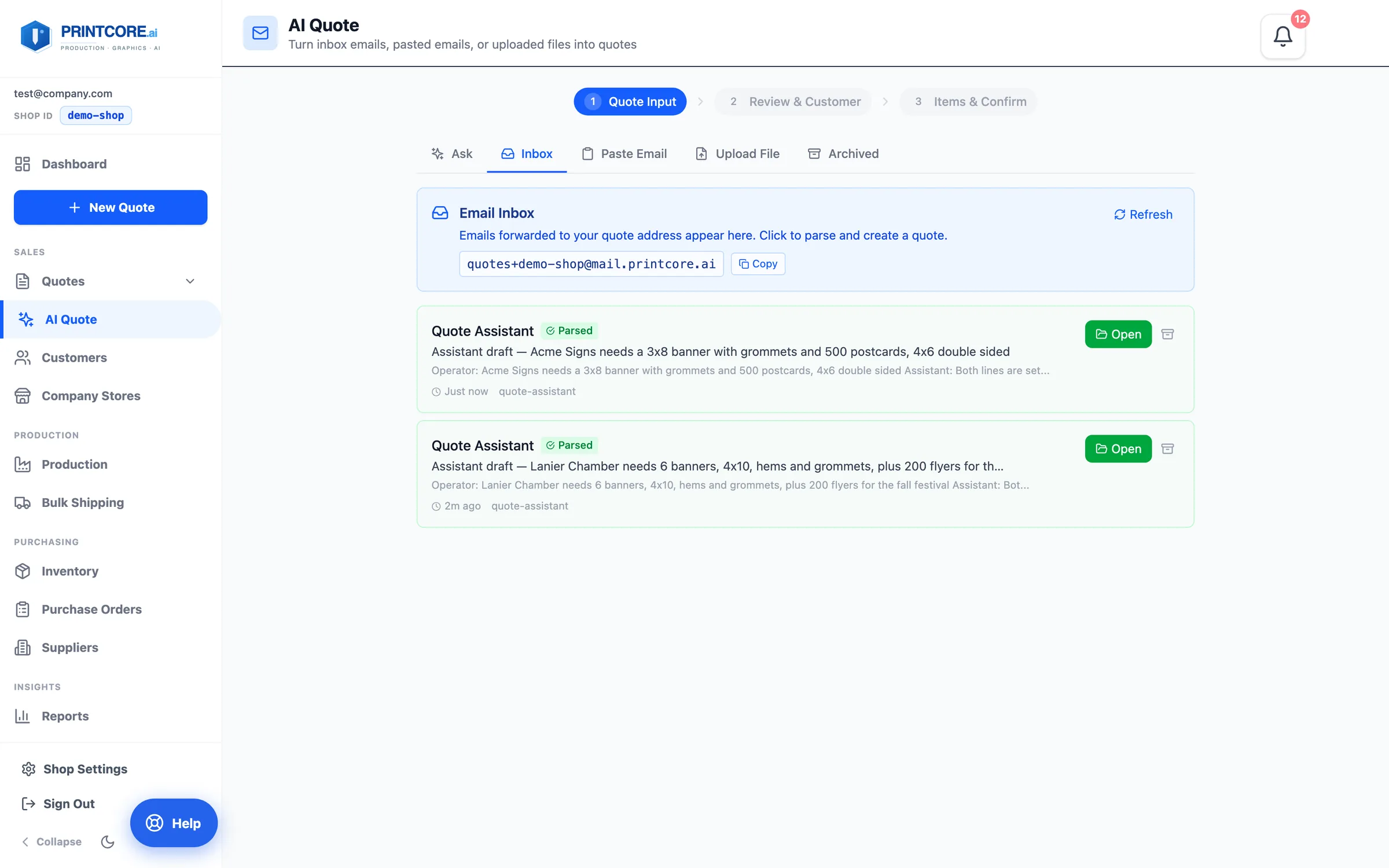The image size is (1389, 868).
Task: Click the Email Inbox tray icon
Action: tap(440, 213)
